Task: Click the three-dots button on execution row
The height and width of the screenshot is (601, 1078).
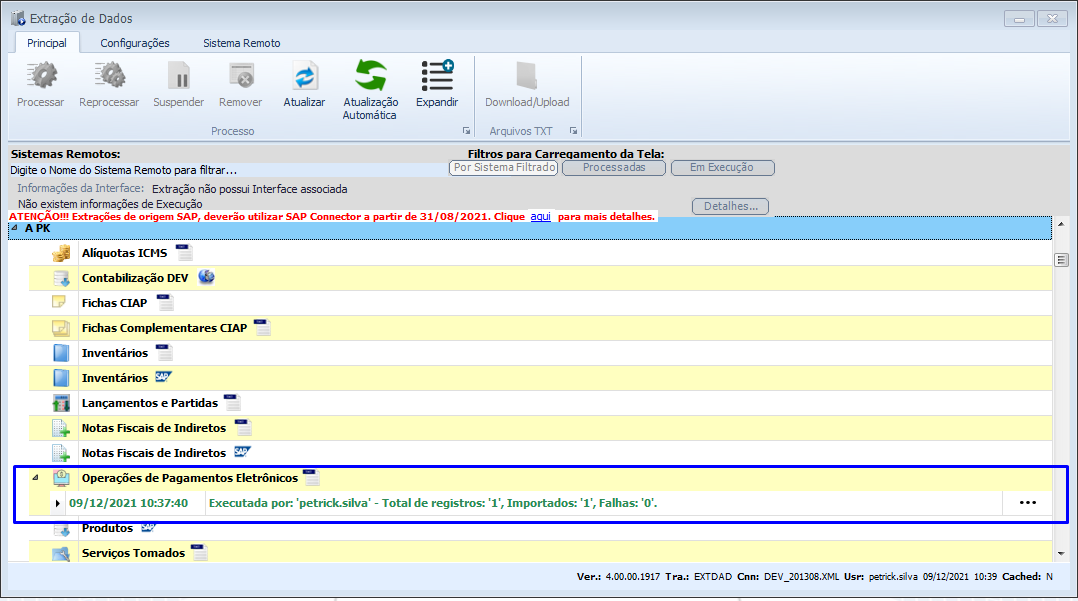Action: (1027, 503)
